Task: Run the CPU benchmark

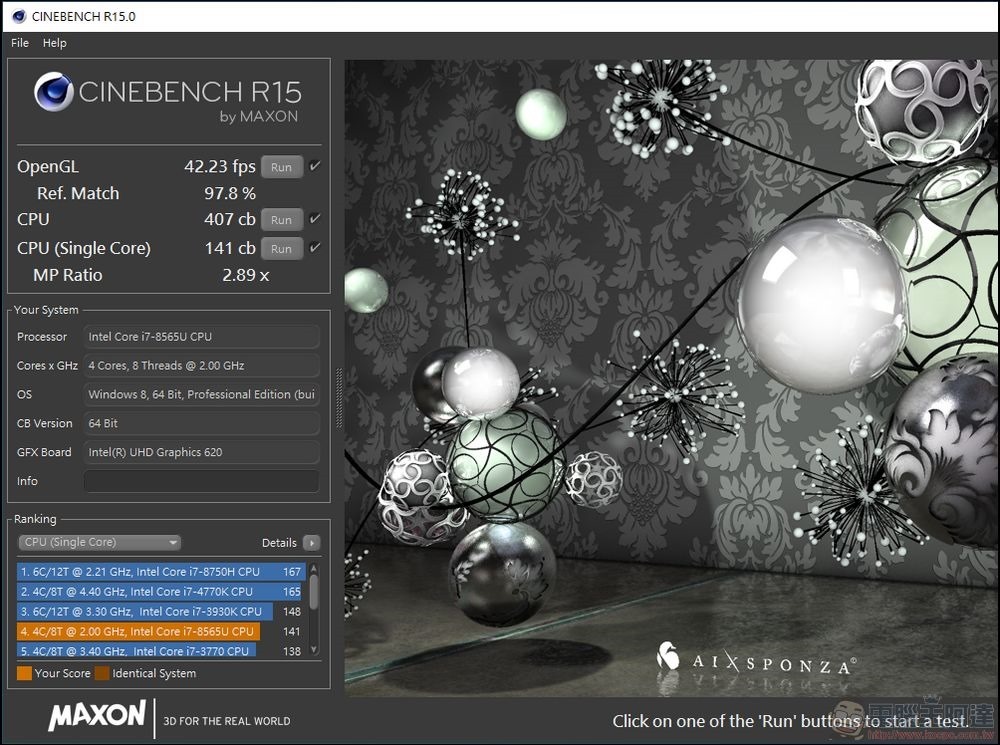Action: [x=281, y=220]
